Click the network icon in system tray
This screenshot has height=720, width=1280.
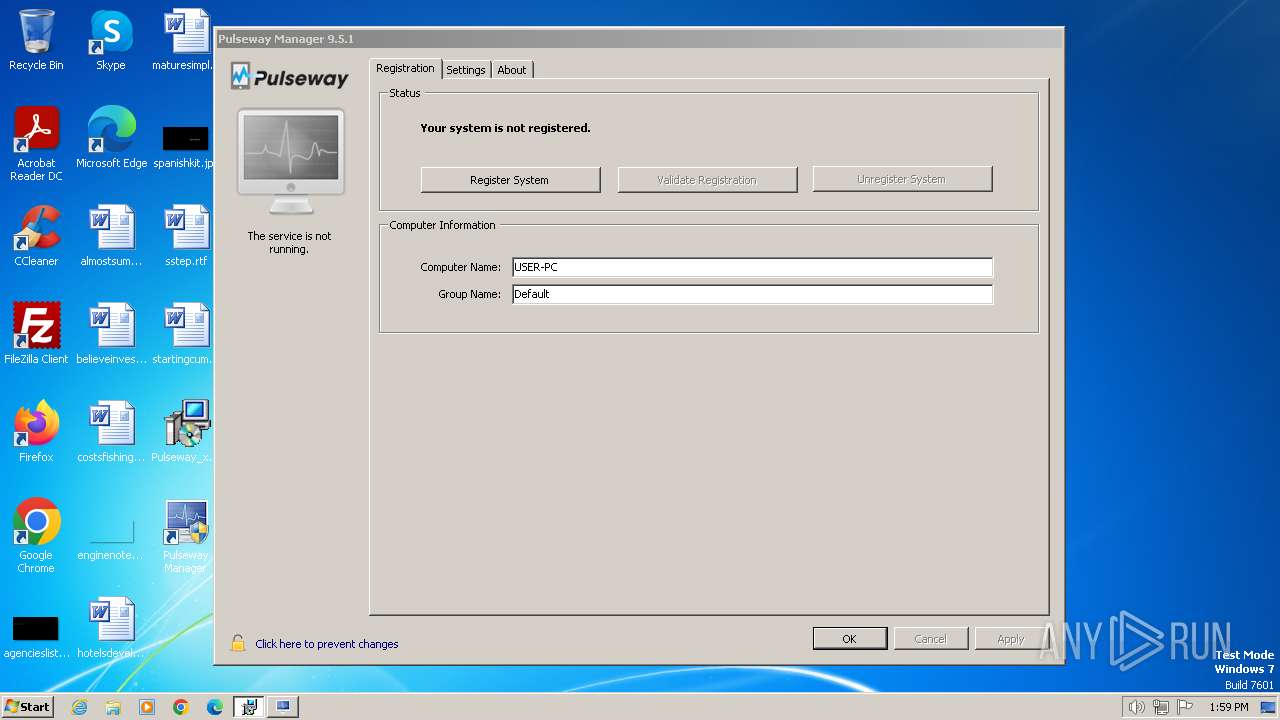click(x=1161, y=707)
